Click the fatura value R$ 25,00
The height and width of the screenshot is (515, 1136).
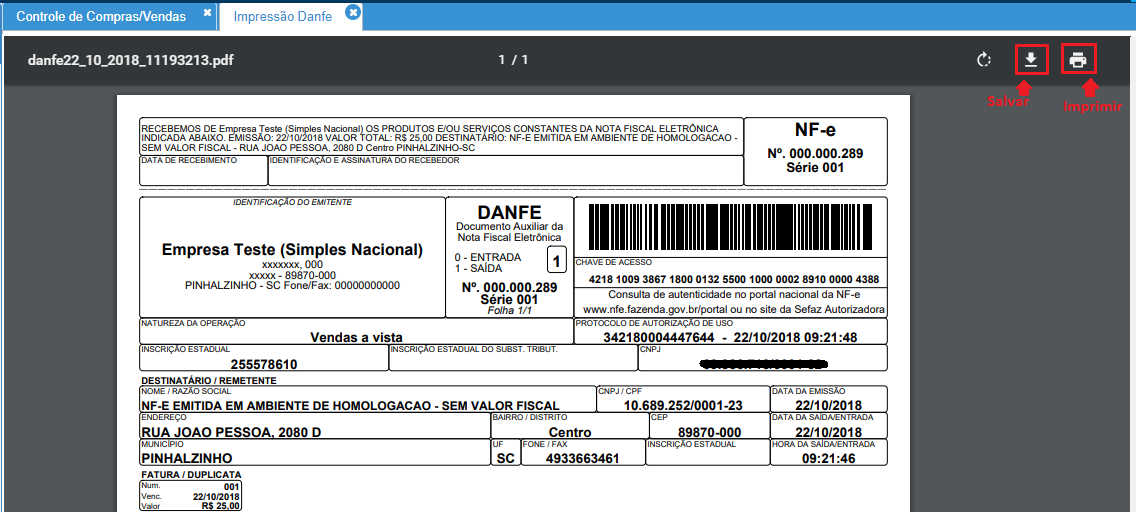pos(220,506)
